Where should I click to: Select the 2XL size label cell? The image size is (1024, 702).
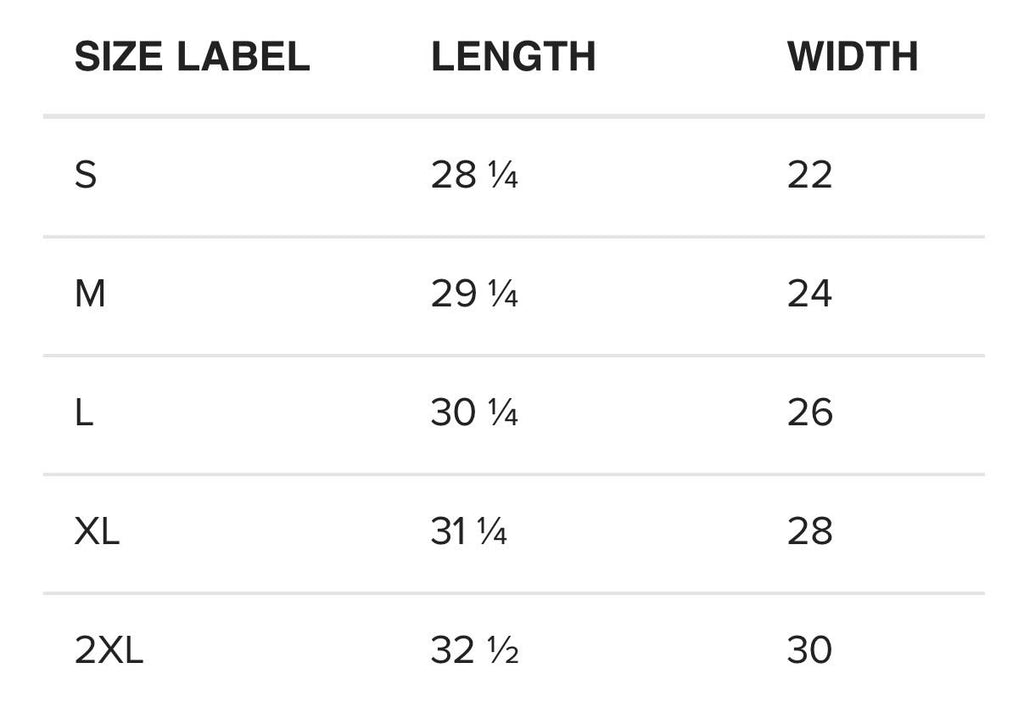pyautogui.click(x=109, y=651)
